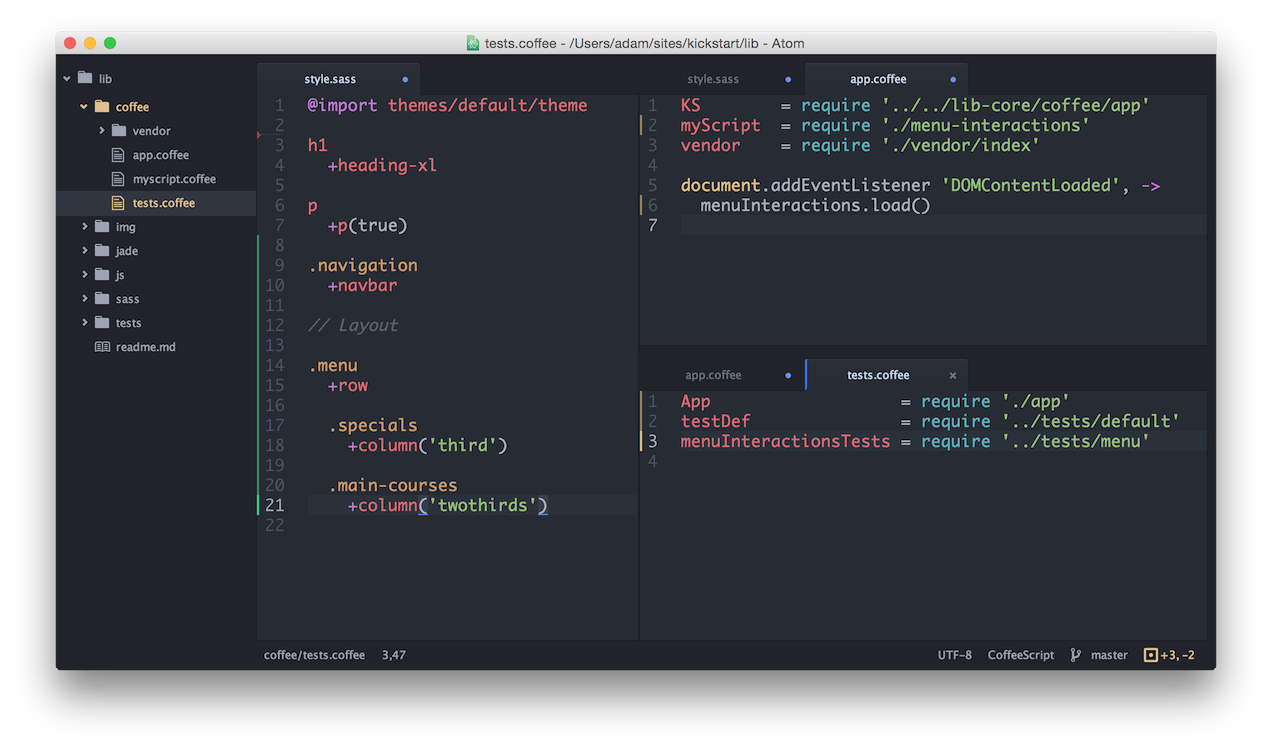
Task: Click the myscript.coffee file icon
Action: tap(118, 179)
